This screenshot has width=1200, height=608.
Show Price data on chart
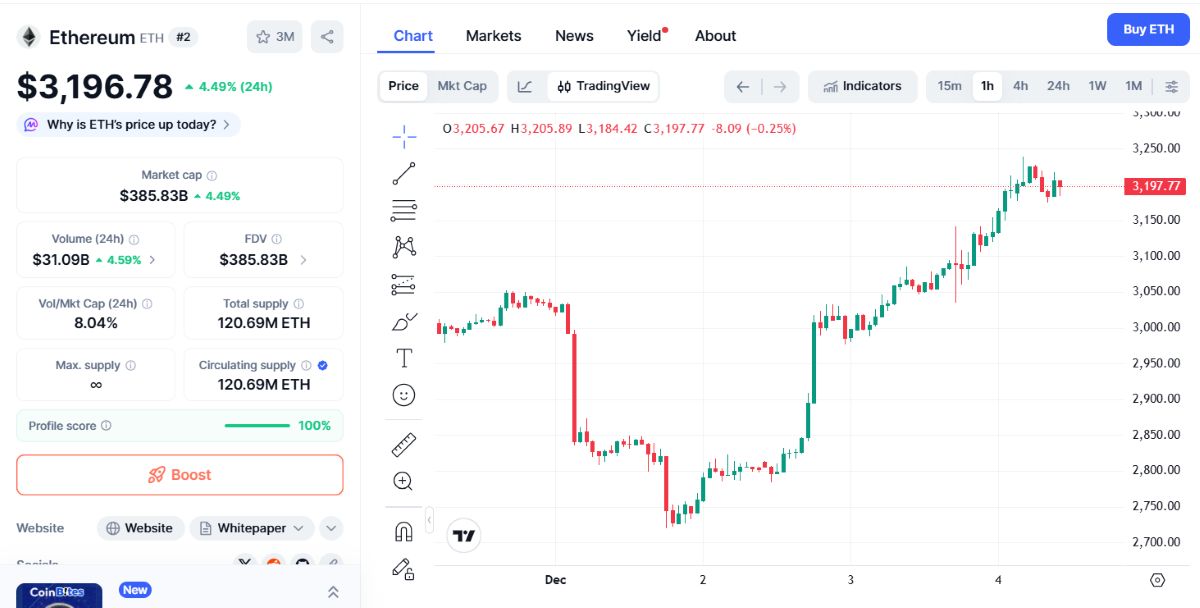pyautogui.click(x=404, y=86)
